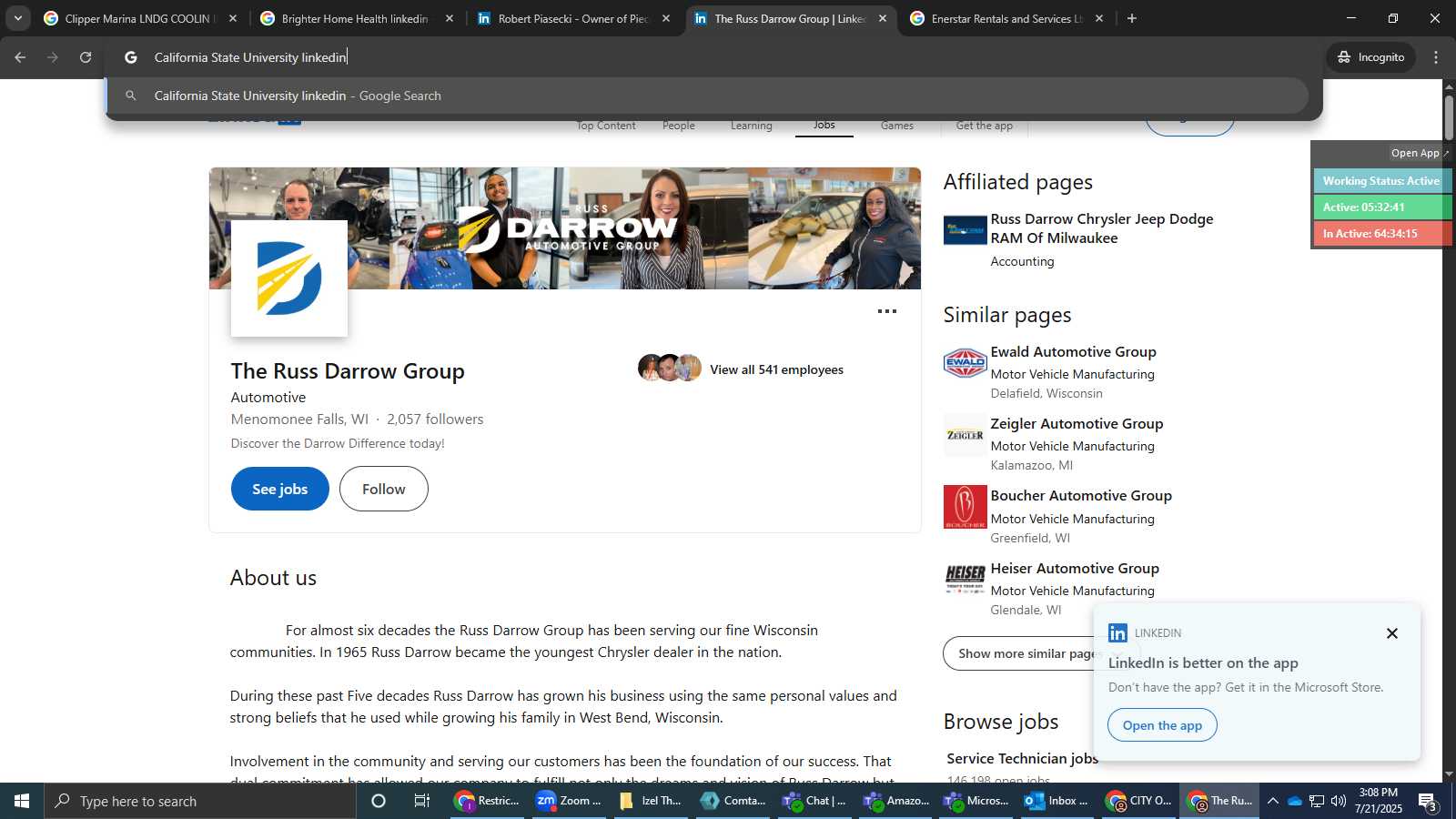The image size is (1456, 819).
Task: Click the Incognito indicator button
Action: [x=1370, y=57]
